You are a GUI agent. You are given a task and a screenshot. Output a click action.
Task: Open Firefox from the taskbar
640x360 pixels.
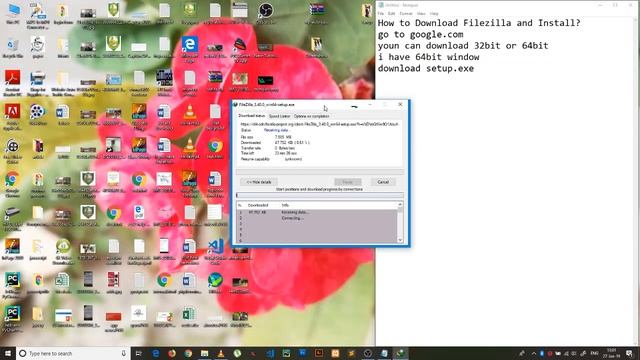pos(172,353)
